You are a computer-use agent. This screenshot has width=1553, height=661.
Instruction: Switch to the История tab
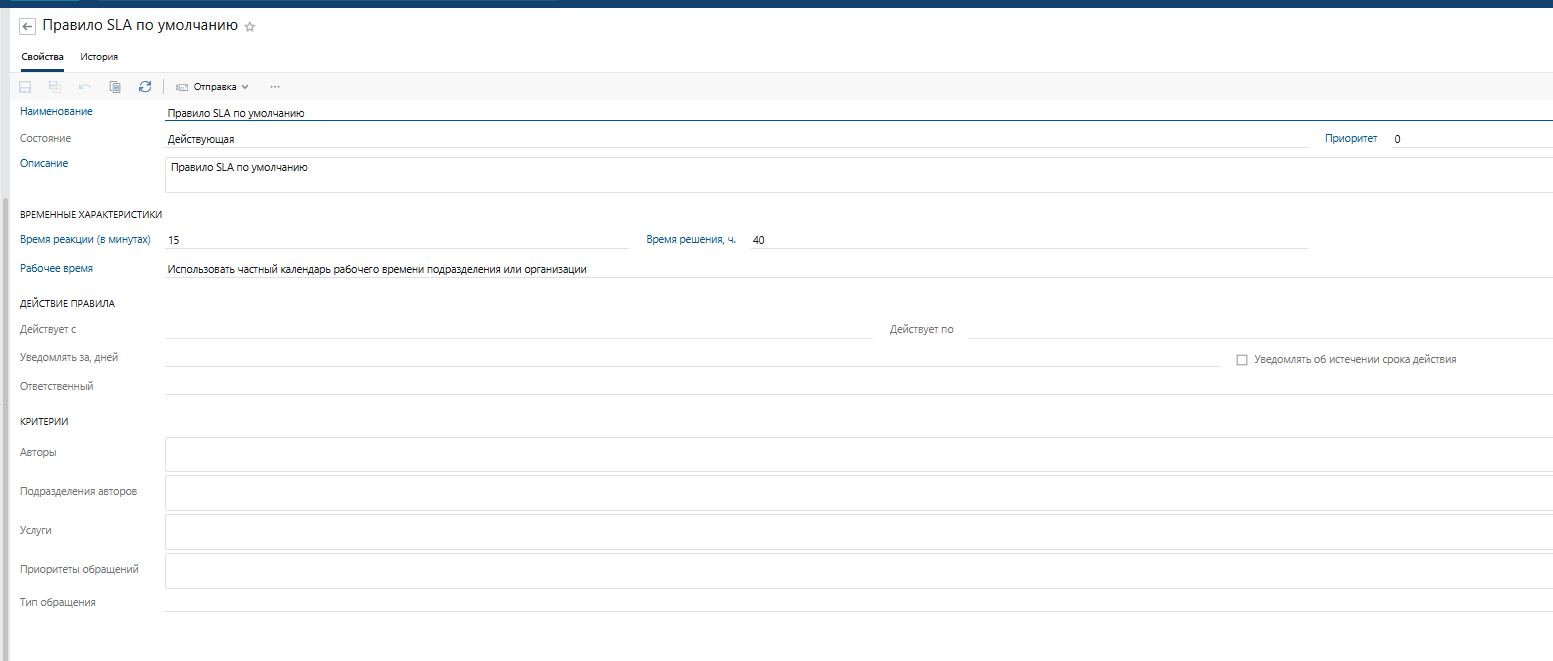(99, 57)
